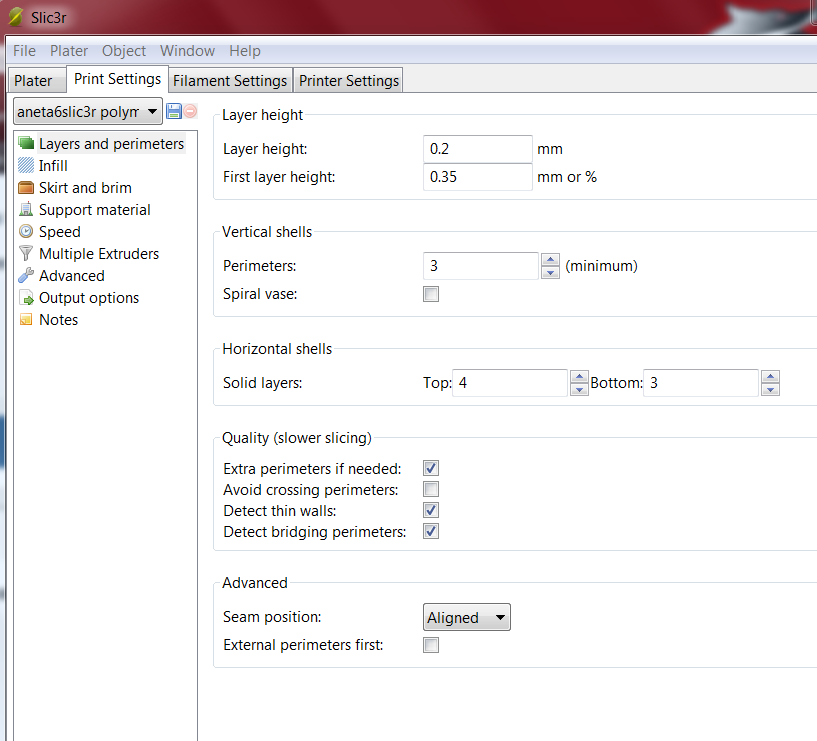Enable the Spiral vase checkbox

[x=431, y=294]
